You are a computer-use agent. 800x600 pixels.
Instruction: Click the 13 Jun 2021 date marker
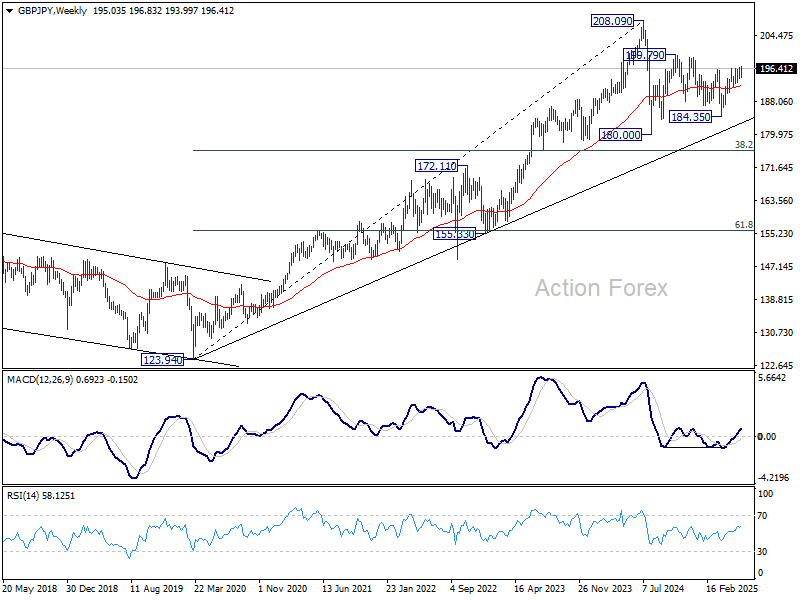347,588
